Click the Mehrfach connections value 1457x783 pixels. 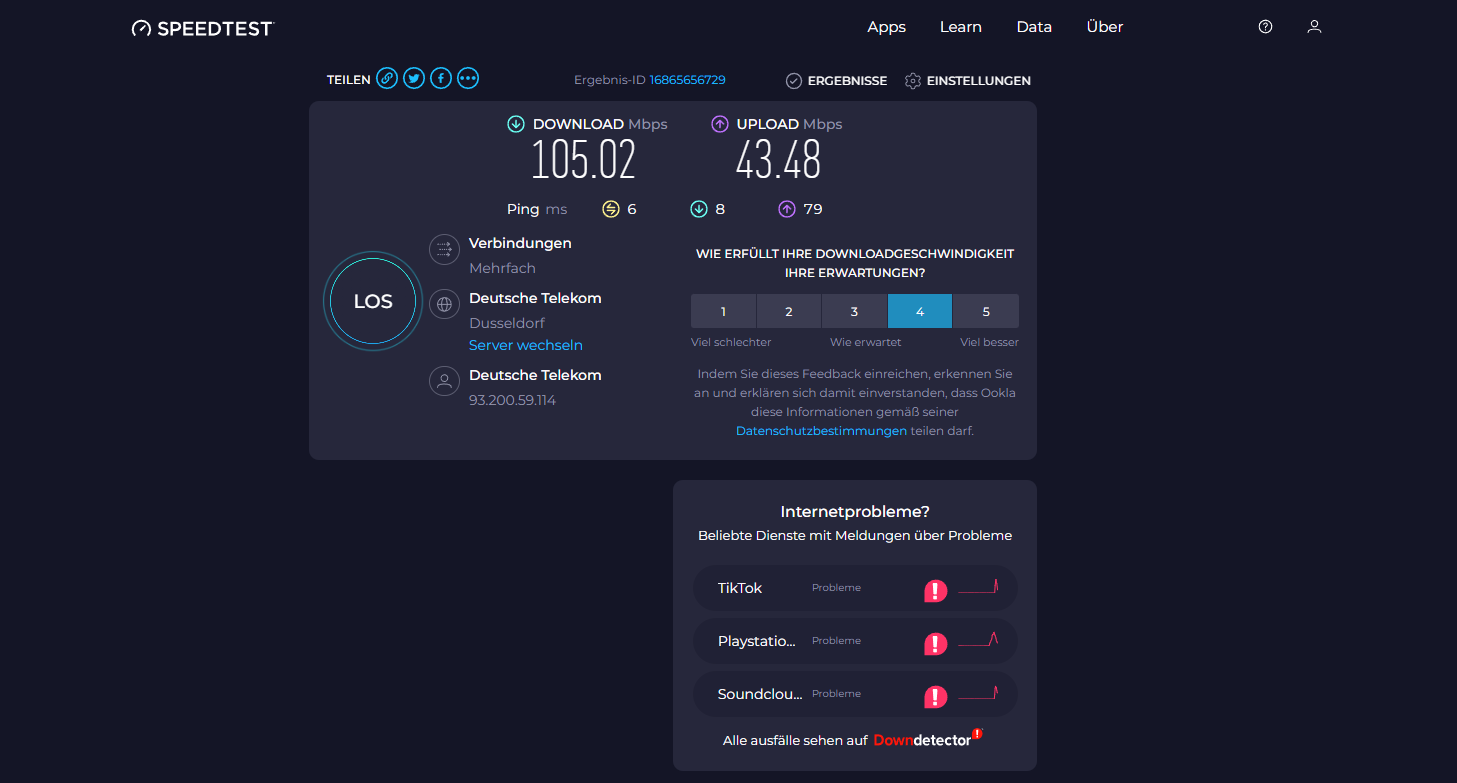point(502,268)
